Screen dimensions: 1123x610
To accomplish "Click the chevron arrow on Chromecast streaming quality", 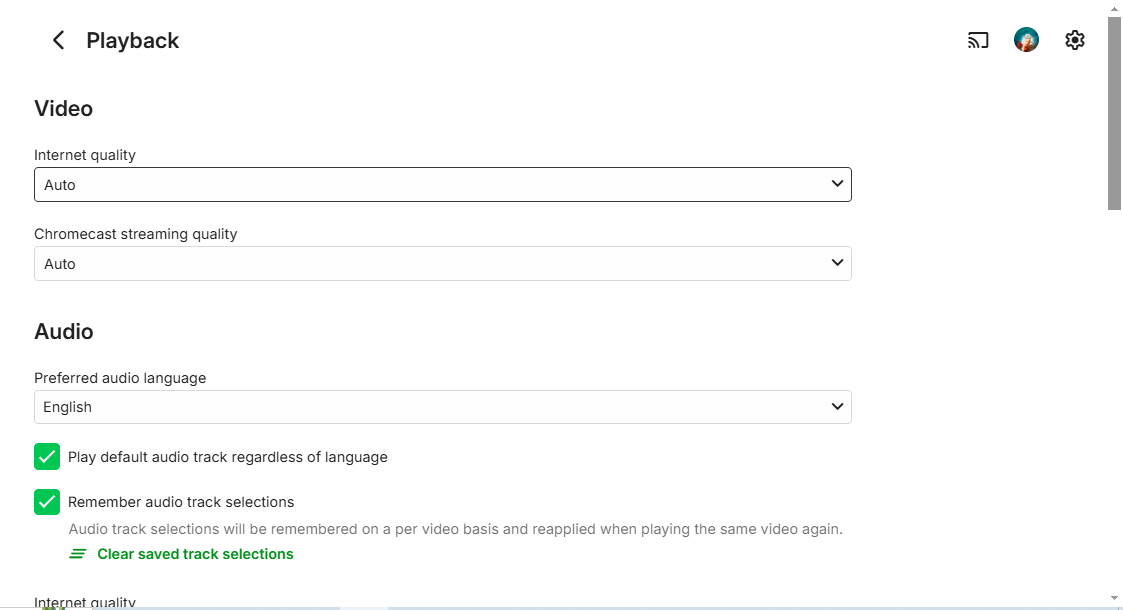I will pos(837,263).
